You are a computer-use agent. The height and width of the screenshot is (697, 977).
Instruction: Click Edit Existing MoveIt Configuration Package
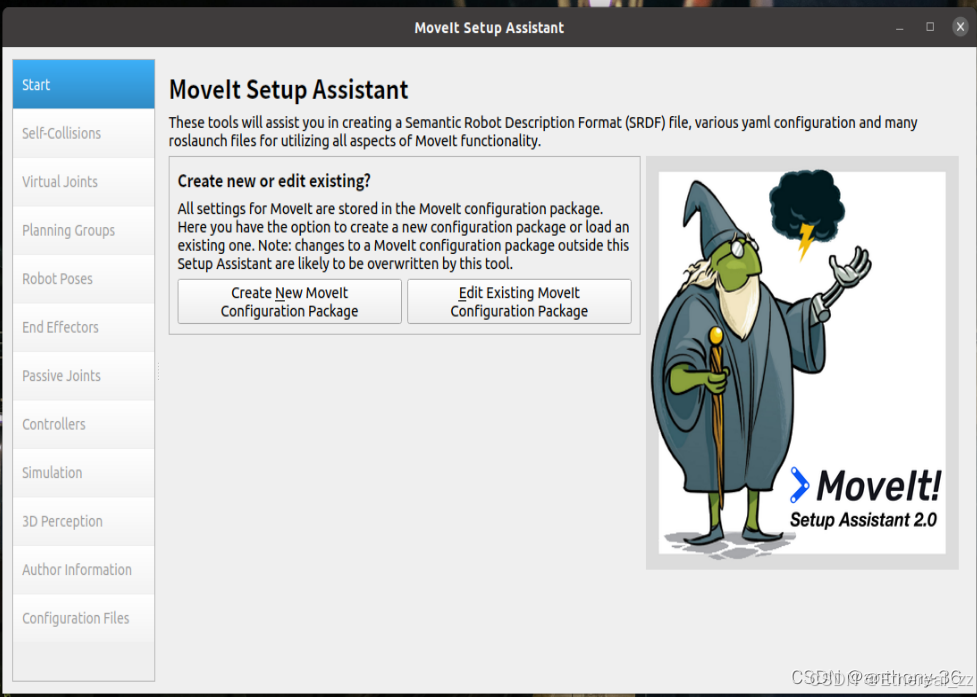tap(518, 301)
